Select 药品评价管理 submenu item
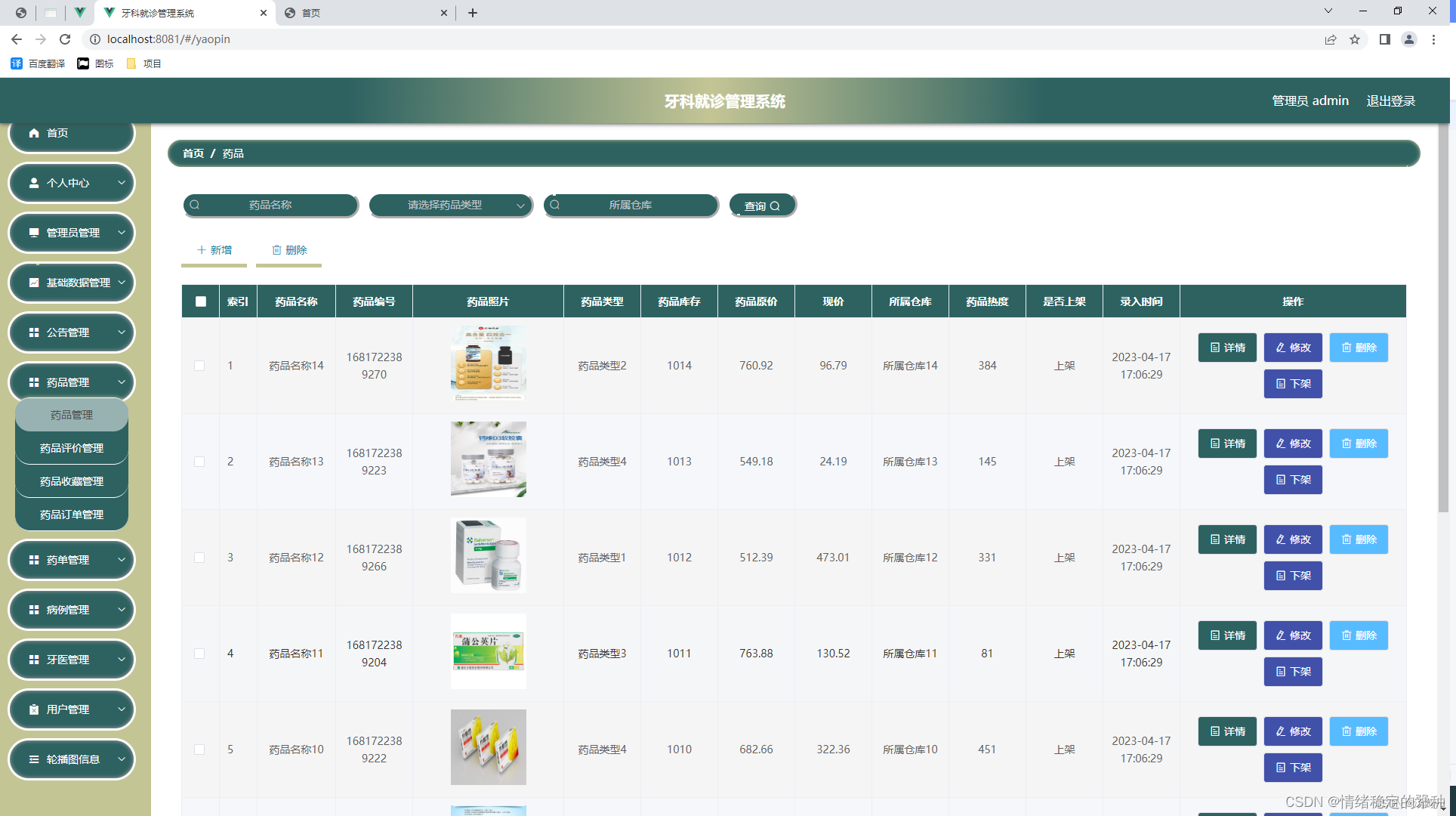The width and height of the screenshot is (1456, 816). point(72,448)
